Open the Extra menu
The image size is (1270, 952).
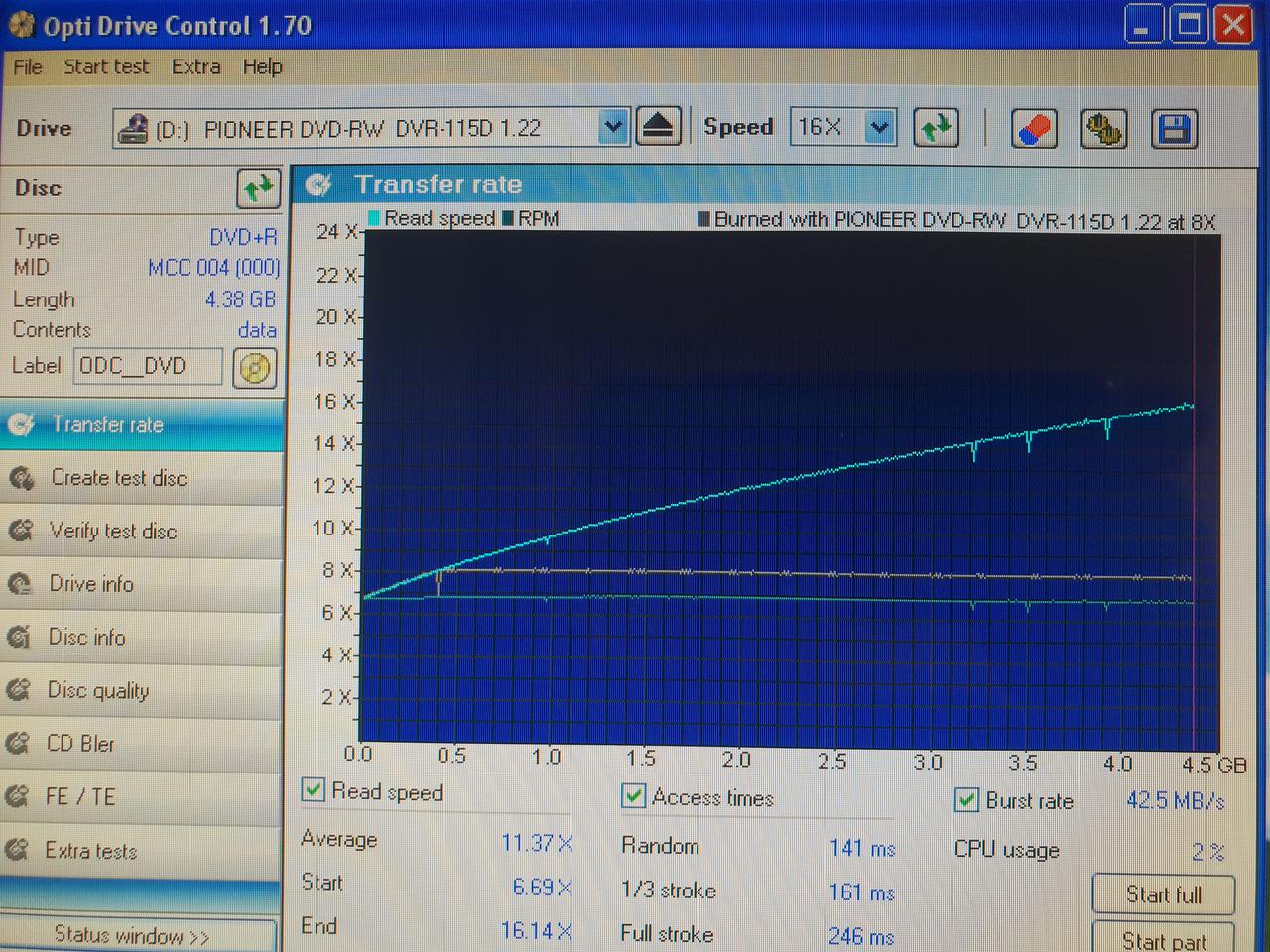click(x=195, y=67)
